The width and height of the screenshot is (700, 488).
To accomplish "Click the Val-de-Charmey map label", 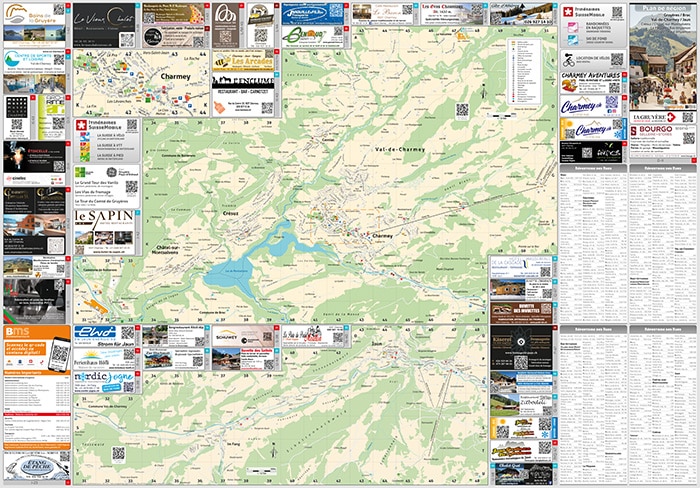I will (400, 150).
